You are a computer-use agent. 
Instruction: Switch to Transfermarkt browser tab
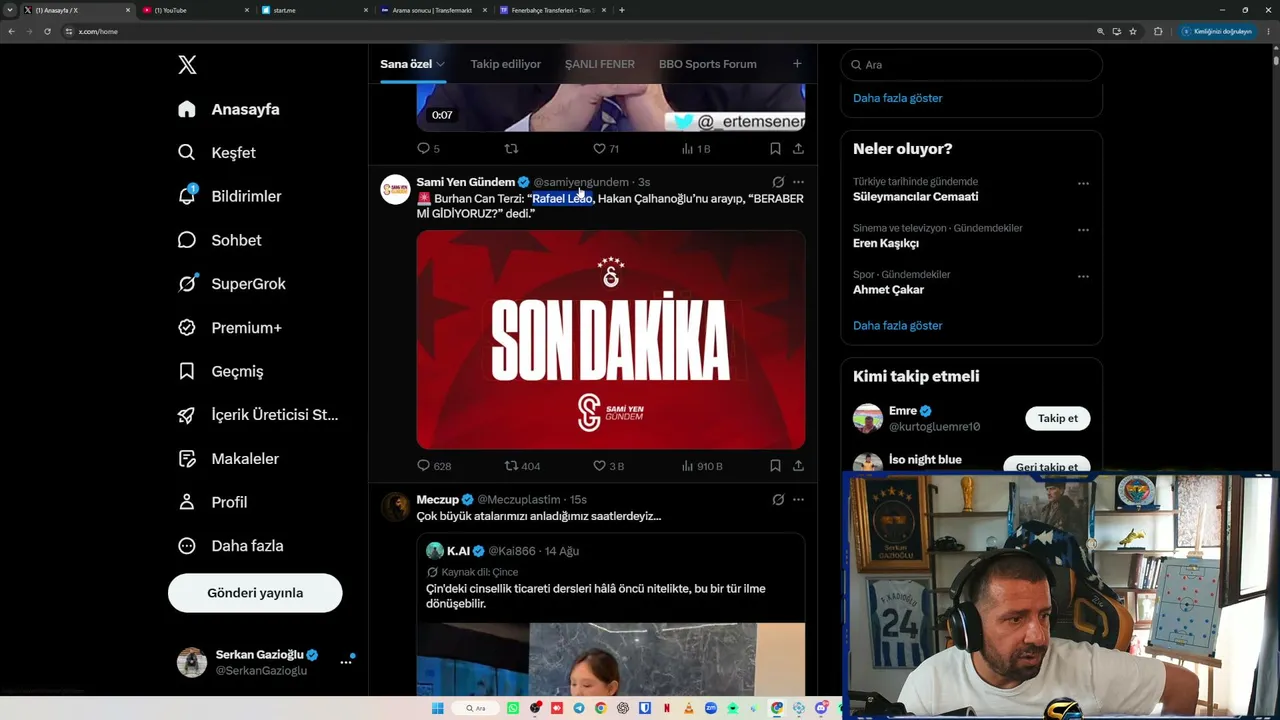(x=432, y=10)
